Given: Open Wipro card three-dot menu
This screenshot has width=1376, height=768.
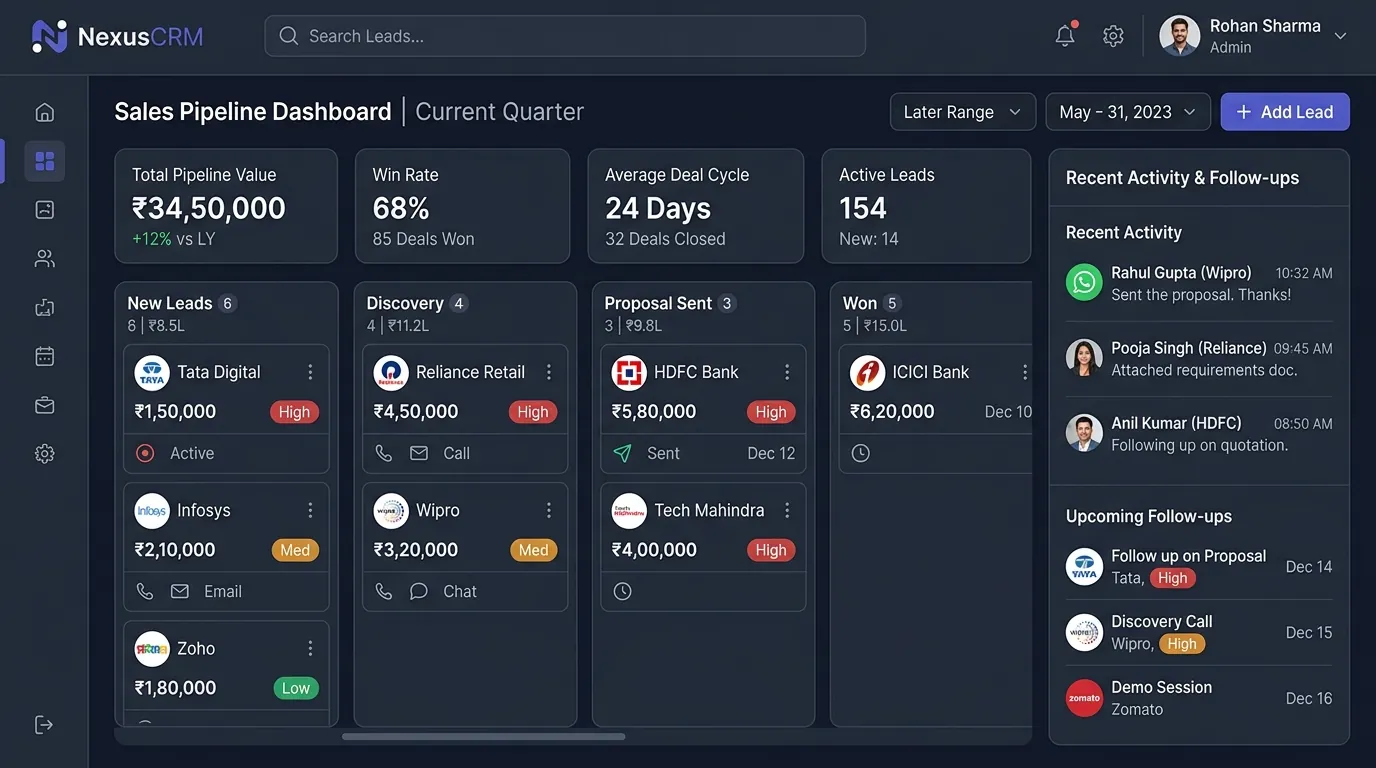Looking at the screenshot, I should coord(549,510).
